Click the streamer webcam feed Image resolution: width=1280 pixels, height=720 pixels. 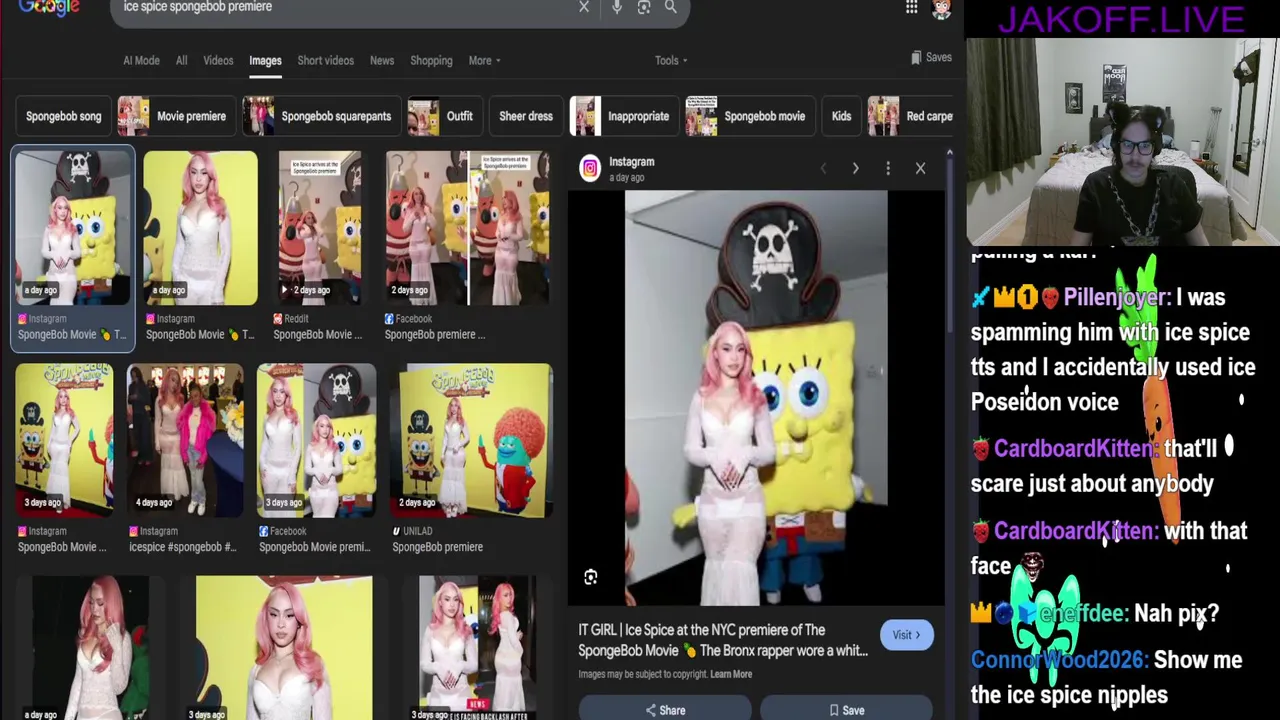pyautogui.click(x=1122, y=142)
